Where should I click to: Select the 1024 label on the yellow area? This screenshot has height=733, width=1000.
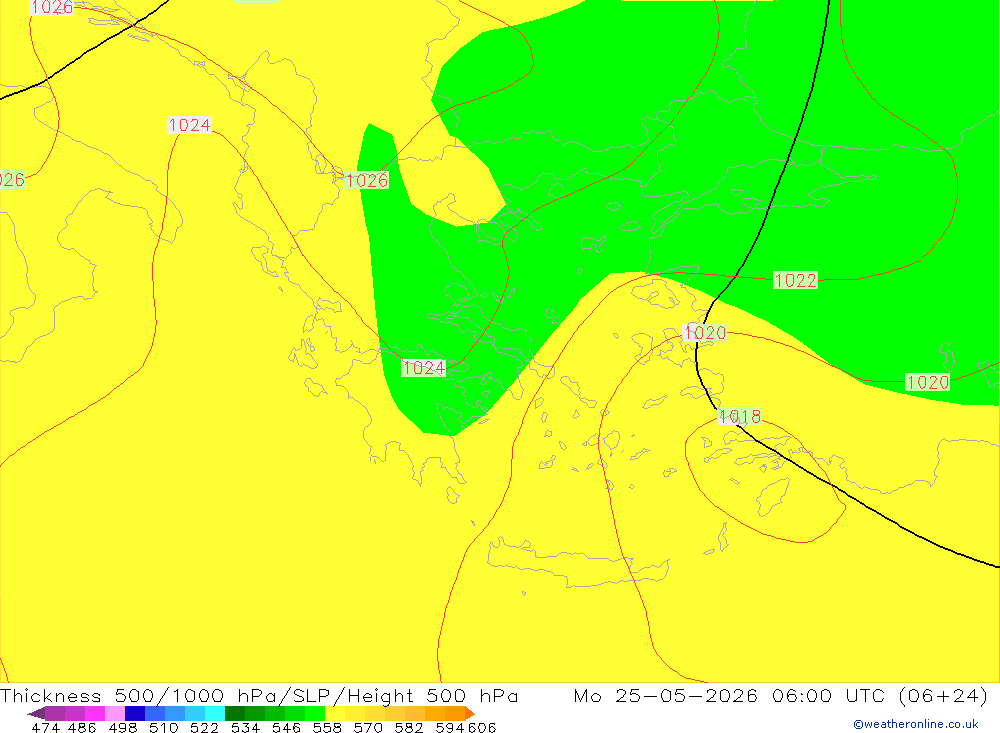click(x=189, y=125)
